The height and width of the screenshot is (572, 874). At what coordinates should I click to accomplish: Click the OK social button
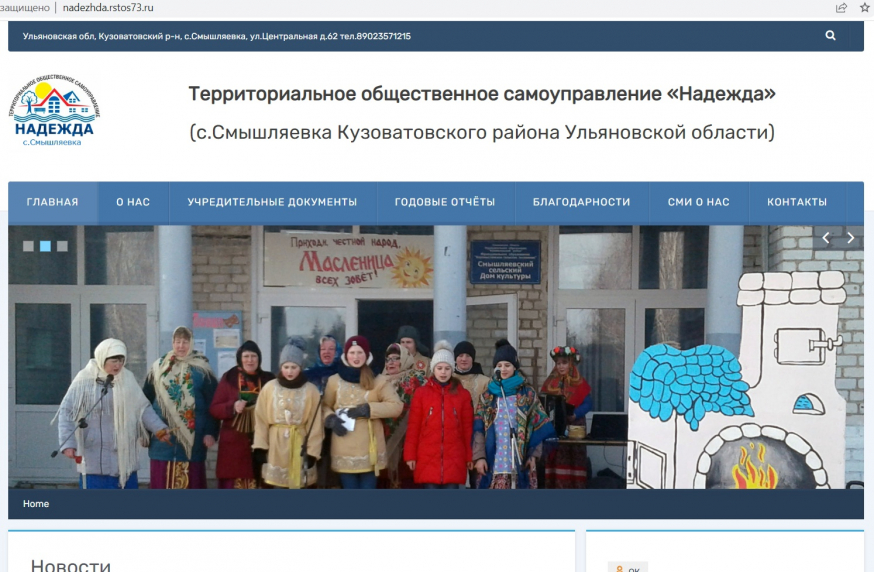pos(628,568)
